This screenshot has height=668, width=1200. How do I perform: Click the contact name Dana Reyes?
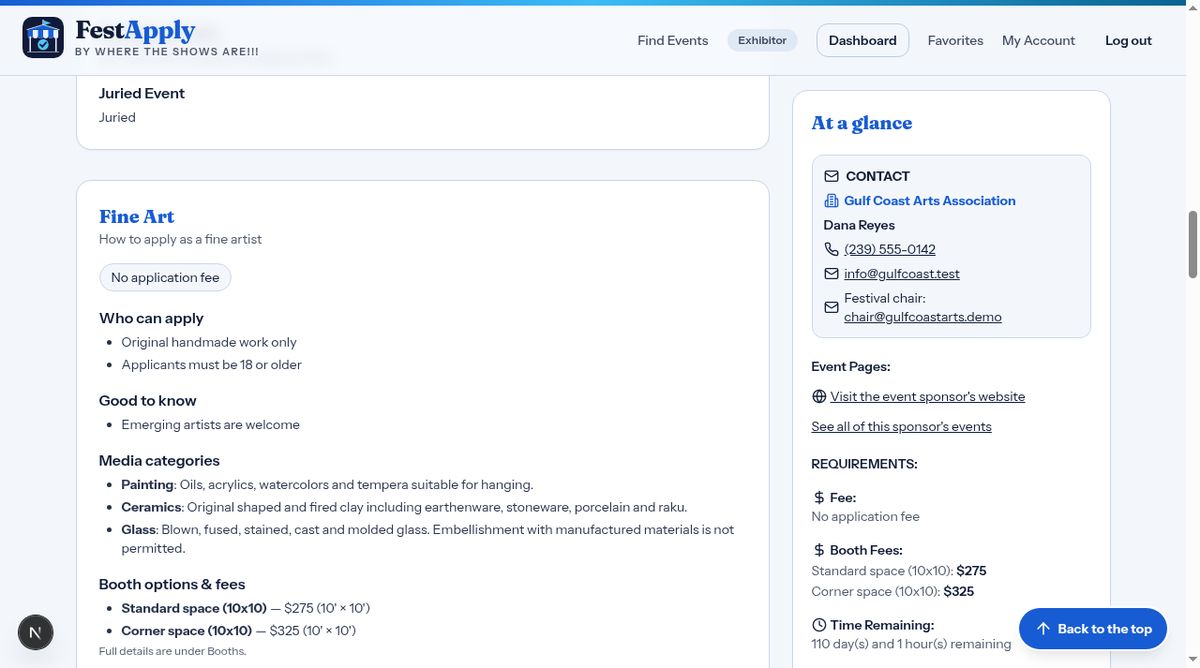click(859, 225)
